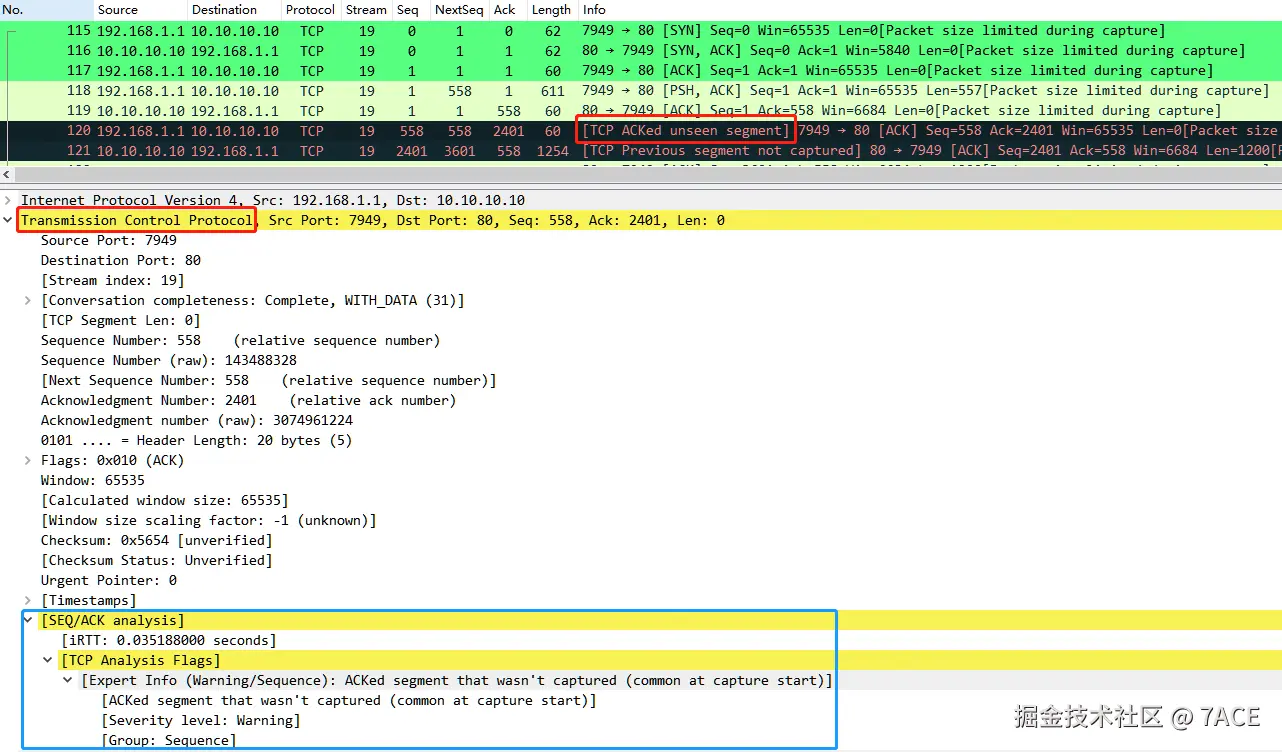
Task: Click Length value 611 in packet 118
Action: tap(552, 90)
